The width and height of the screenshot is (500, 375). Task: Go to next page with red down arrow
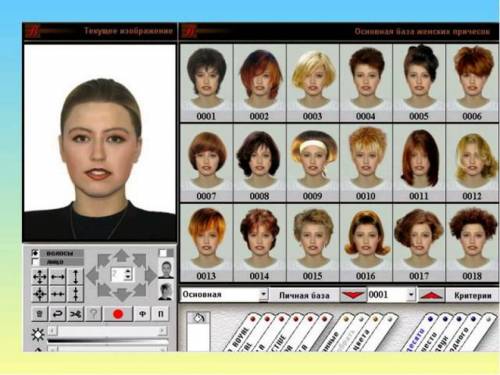[353, 295]
